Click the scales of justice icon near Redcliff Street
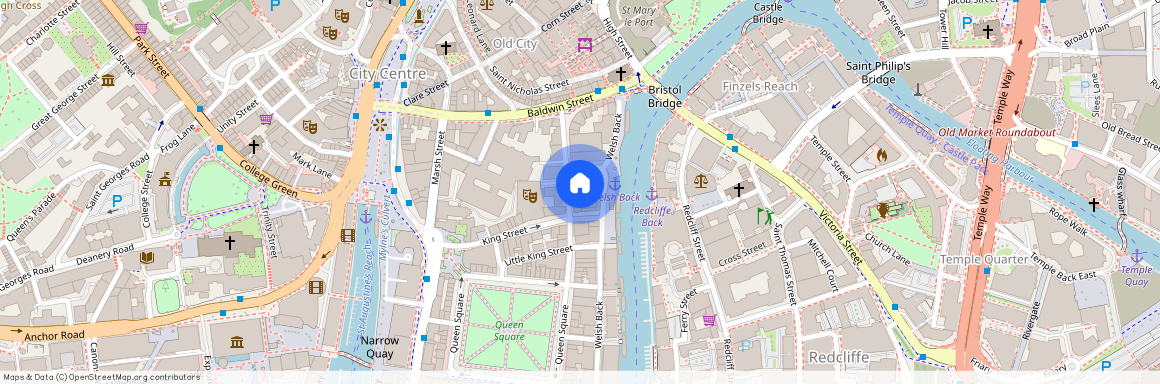1160x384 pixels. tap(701, 180)
